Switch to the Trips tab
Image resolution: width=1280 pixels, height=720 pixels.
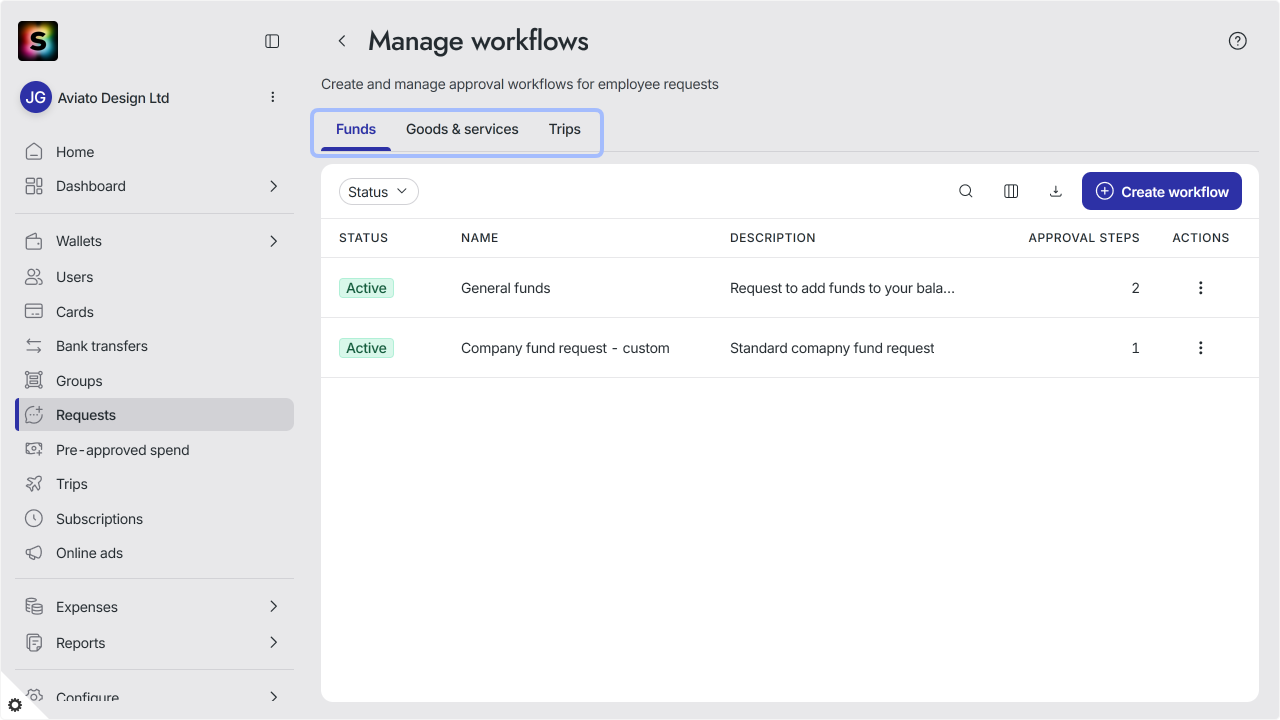(x=565, y=130)
